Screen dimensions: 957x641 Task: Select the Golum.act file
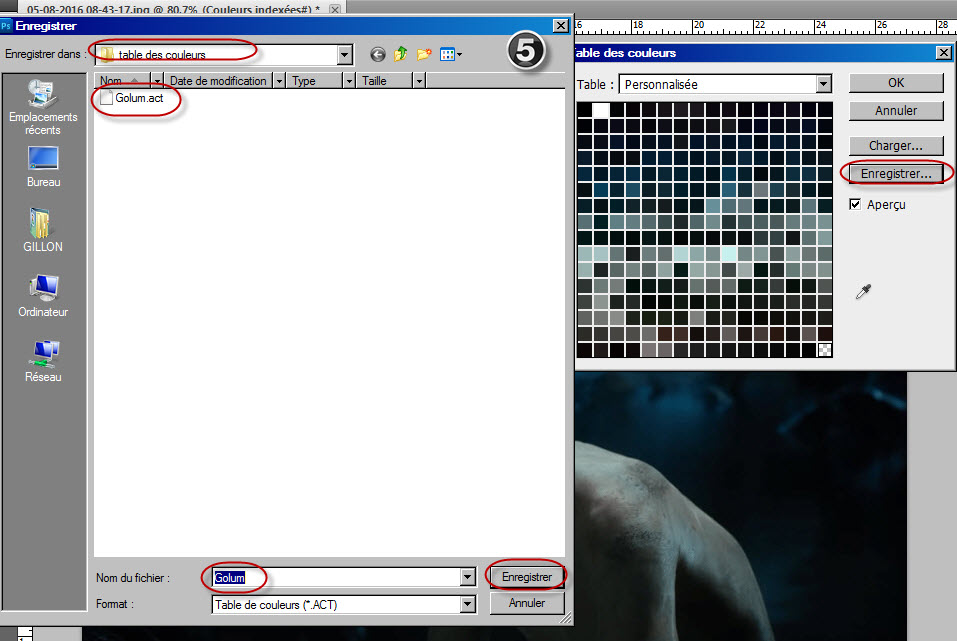(138, 98)
